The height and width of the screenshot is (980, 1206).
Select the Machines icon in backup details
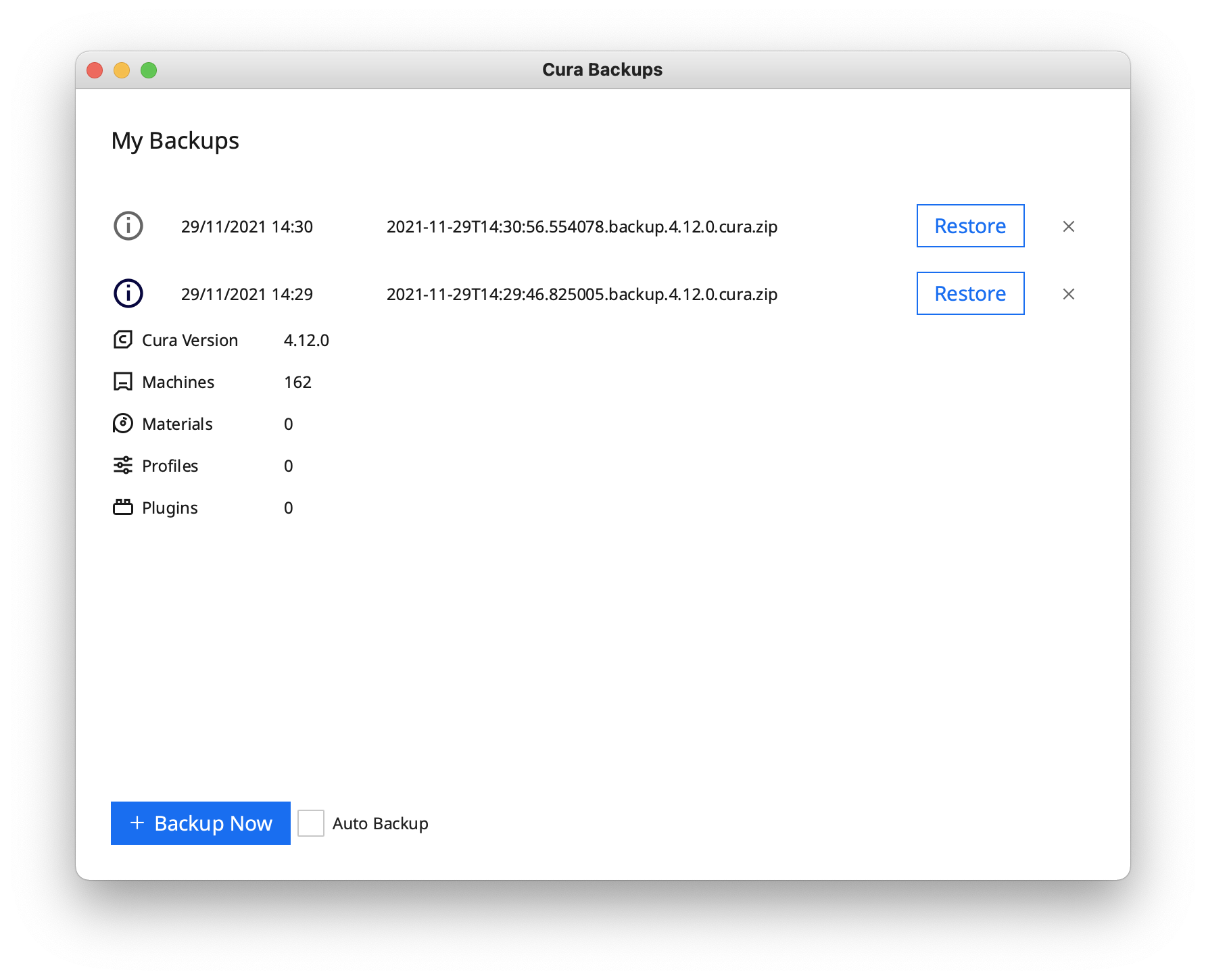point(123,382)
